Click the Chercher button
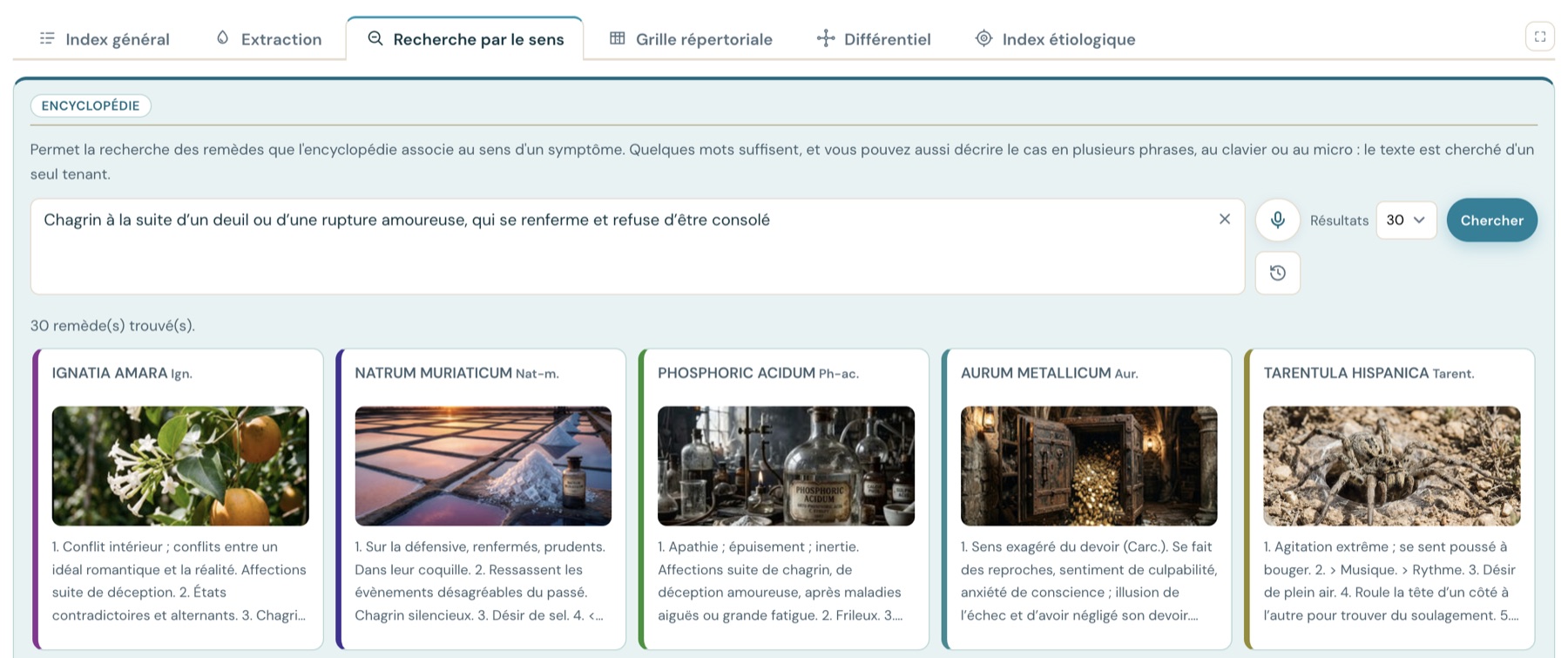 1491,220
